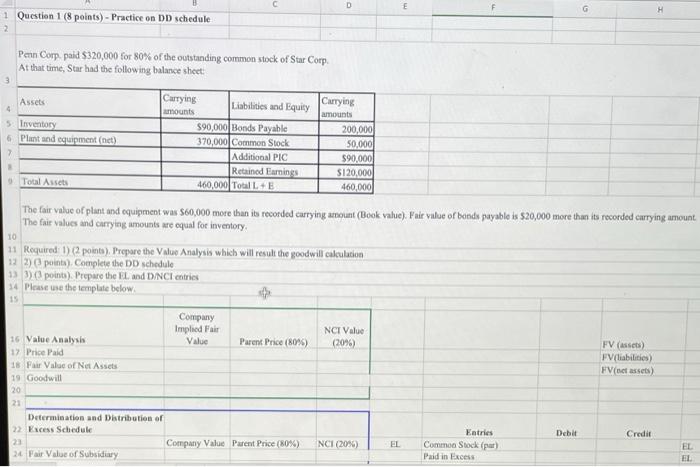Viewport: 700px width, 467px height.
Task: Select the 'Company Implied Fair Value' header
Action: point(196,329)
